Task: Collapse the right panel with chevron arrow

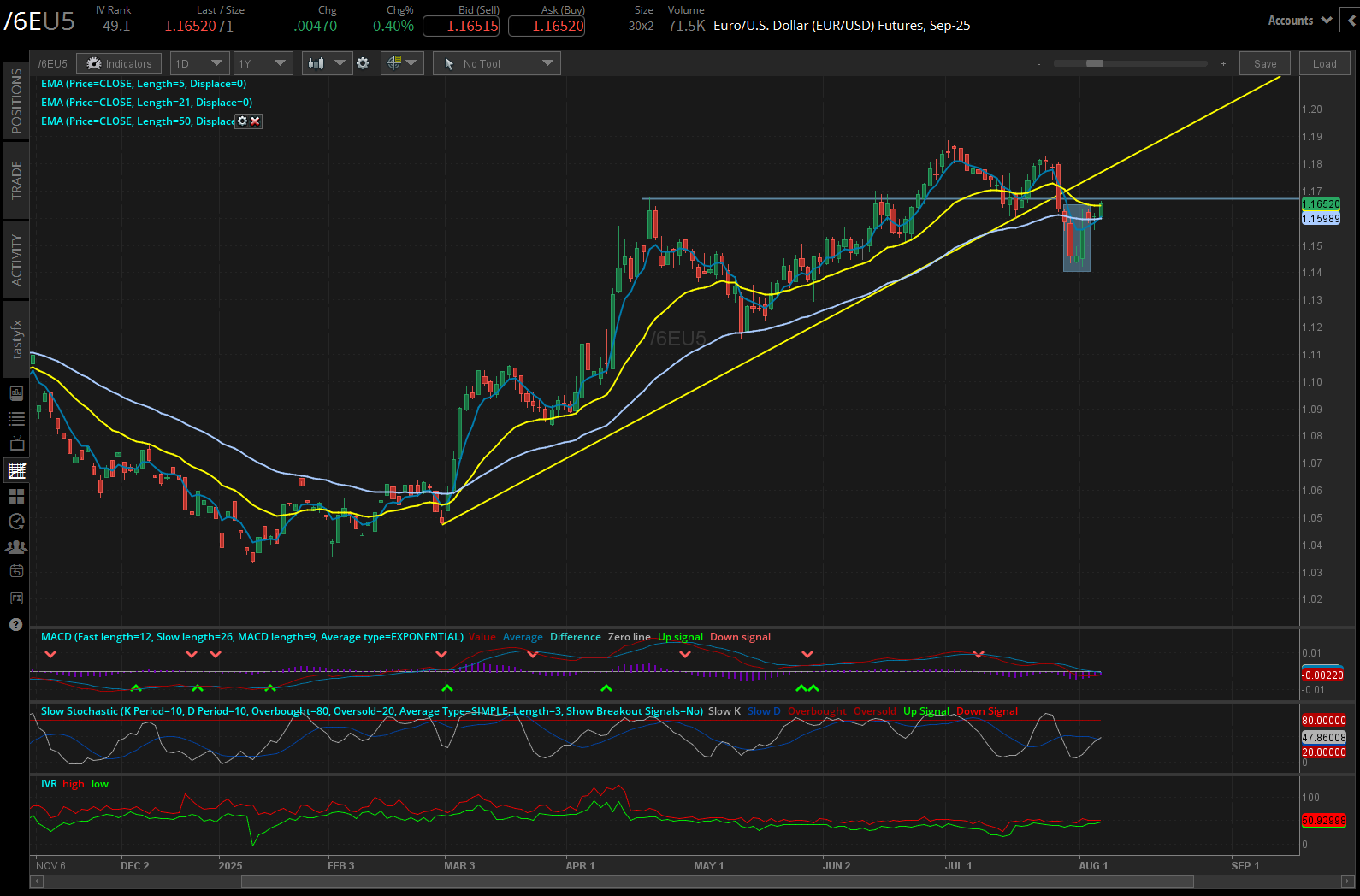Action: 1351,21
